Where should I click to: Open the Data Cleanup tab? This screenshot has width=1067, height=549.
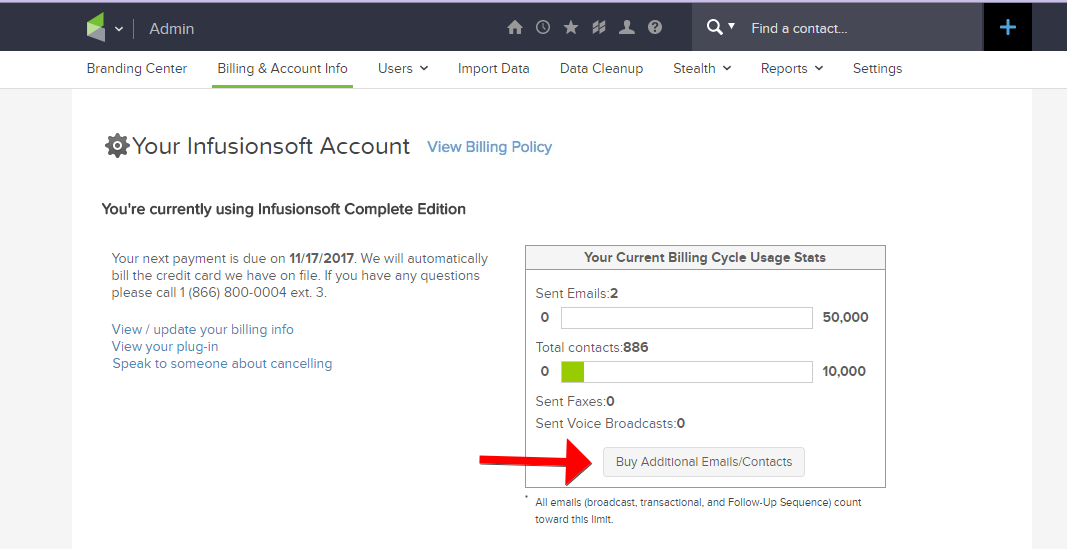coord(601,68)
